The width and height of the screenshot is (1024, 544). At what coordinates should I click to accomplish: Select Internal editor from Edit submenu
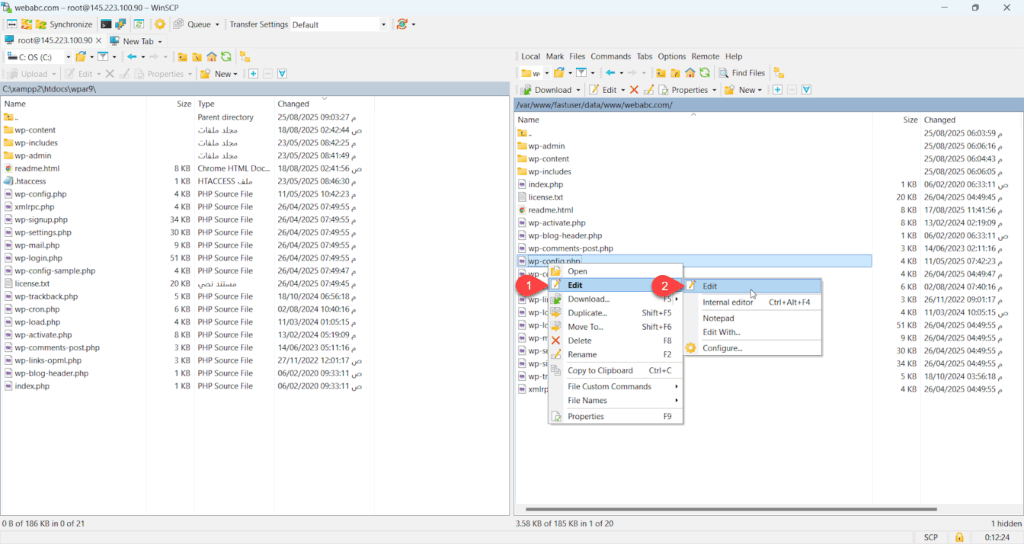click(728, 302)
